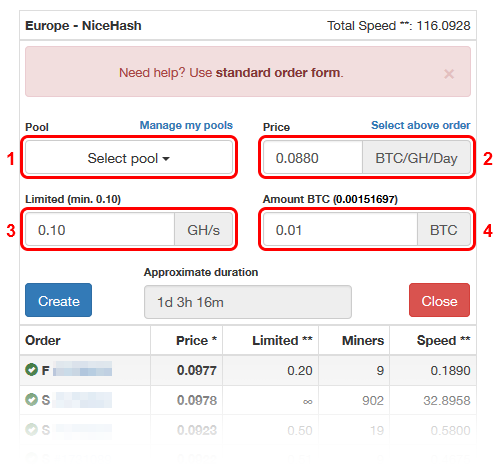The image size is (502, 466).
Task: Sort by the Speed column header
Action: click(443, 340)
